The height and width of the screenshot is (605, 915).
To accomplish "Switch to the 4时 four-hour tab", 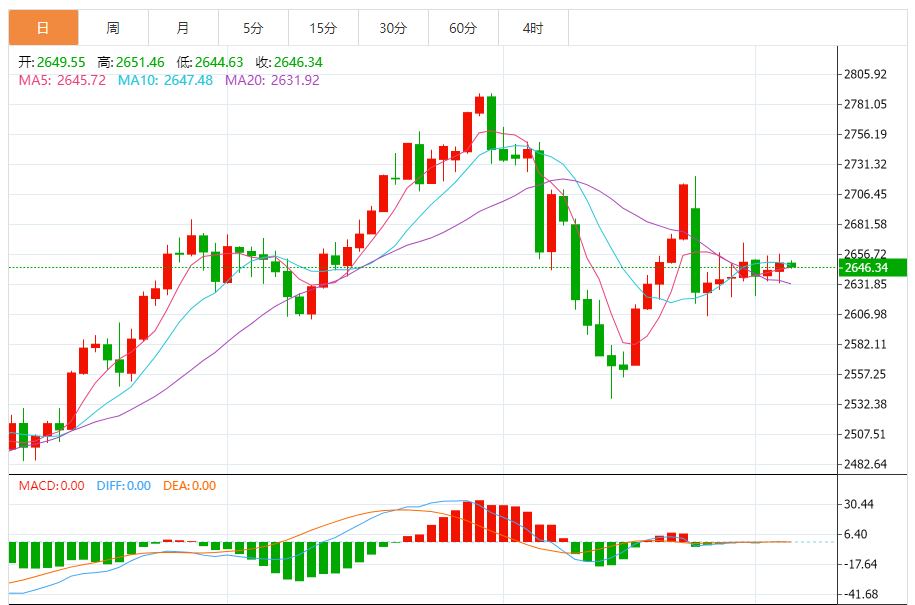I will (x=533, y=27).
